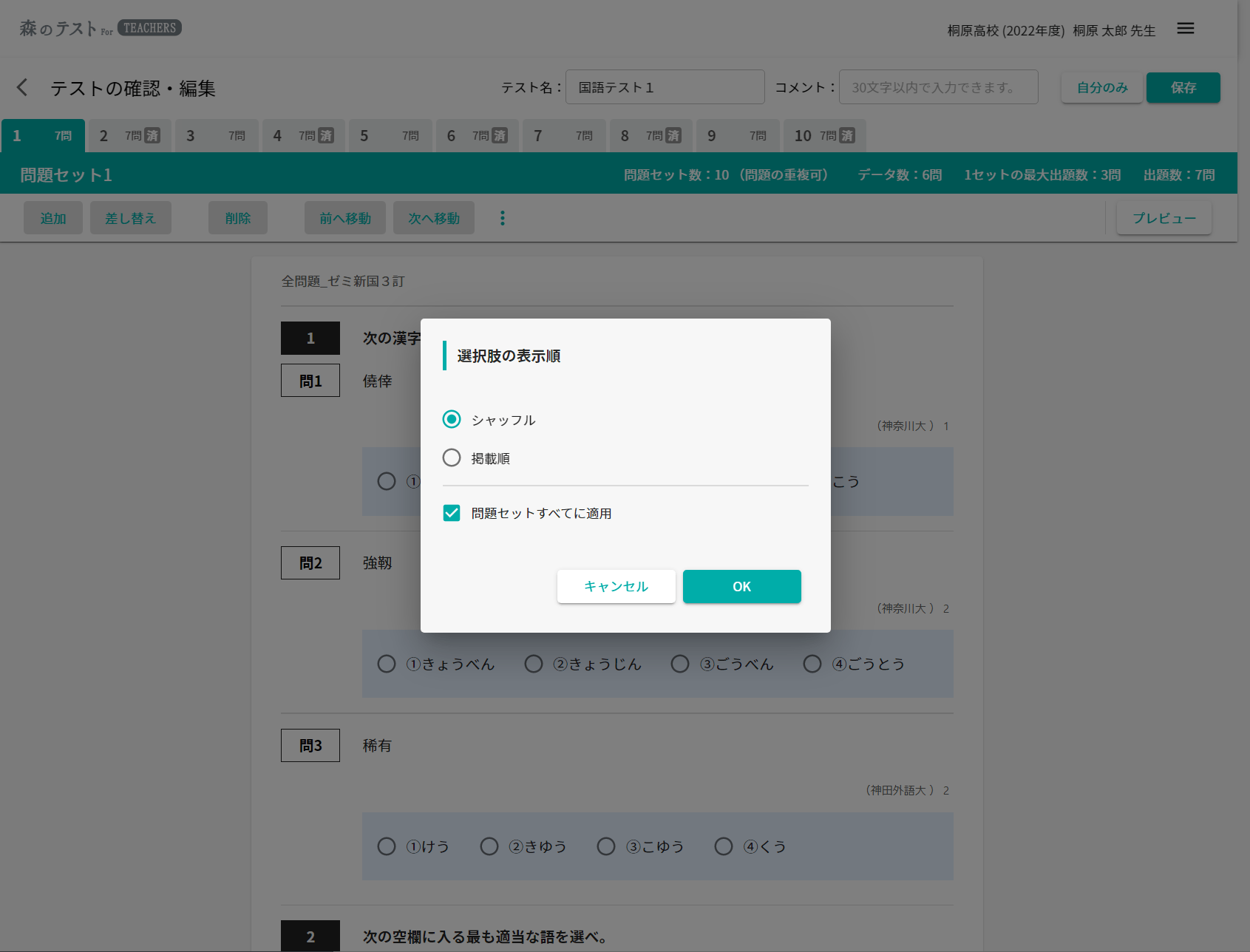The image size is (1250, 952).
Task: Open the three-dot more options menu
Action: tap(503, 218)
